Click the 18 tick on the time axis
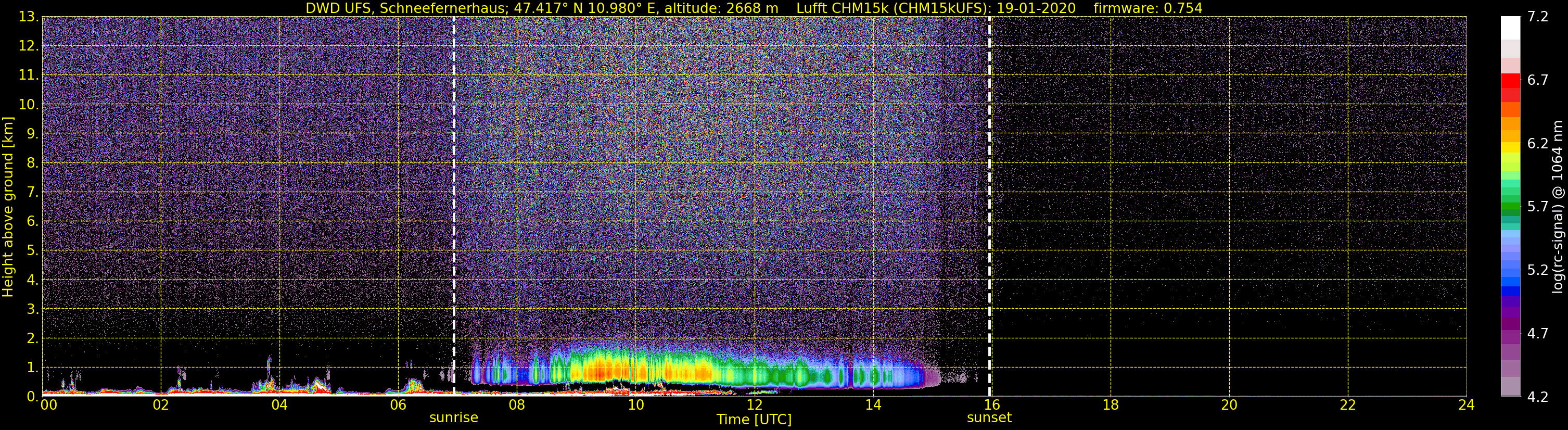 [1110, 405]
